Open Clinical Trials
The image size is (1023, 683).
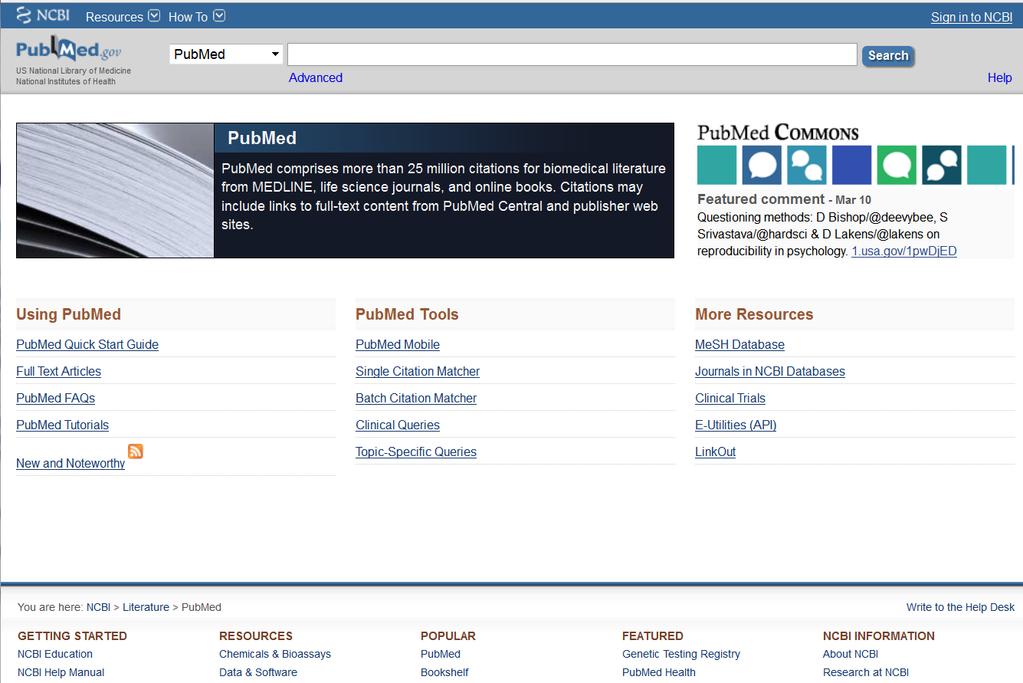730,398
